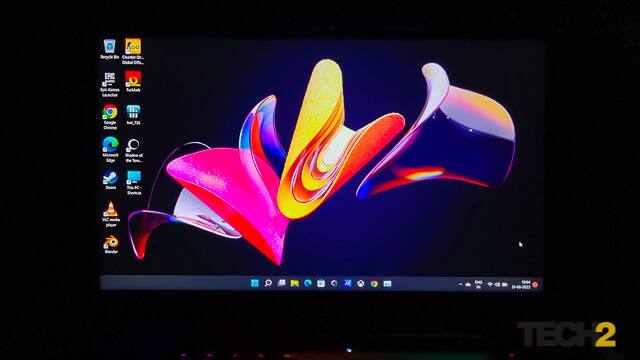This screenshot has width=640, height=360.
Task: Click the volume speaker tray icon
Action: coord(497,284)
